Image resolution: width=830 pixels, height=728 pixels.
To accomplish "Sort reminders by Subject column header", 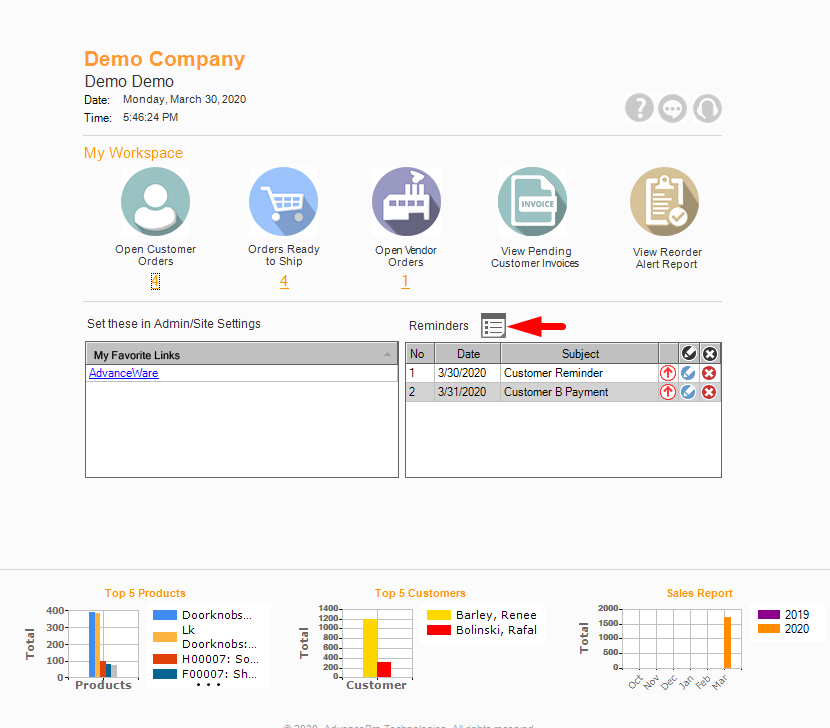I will [580, 354].
